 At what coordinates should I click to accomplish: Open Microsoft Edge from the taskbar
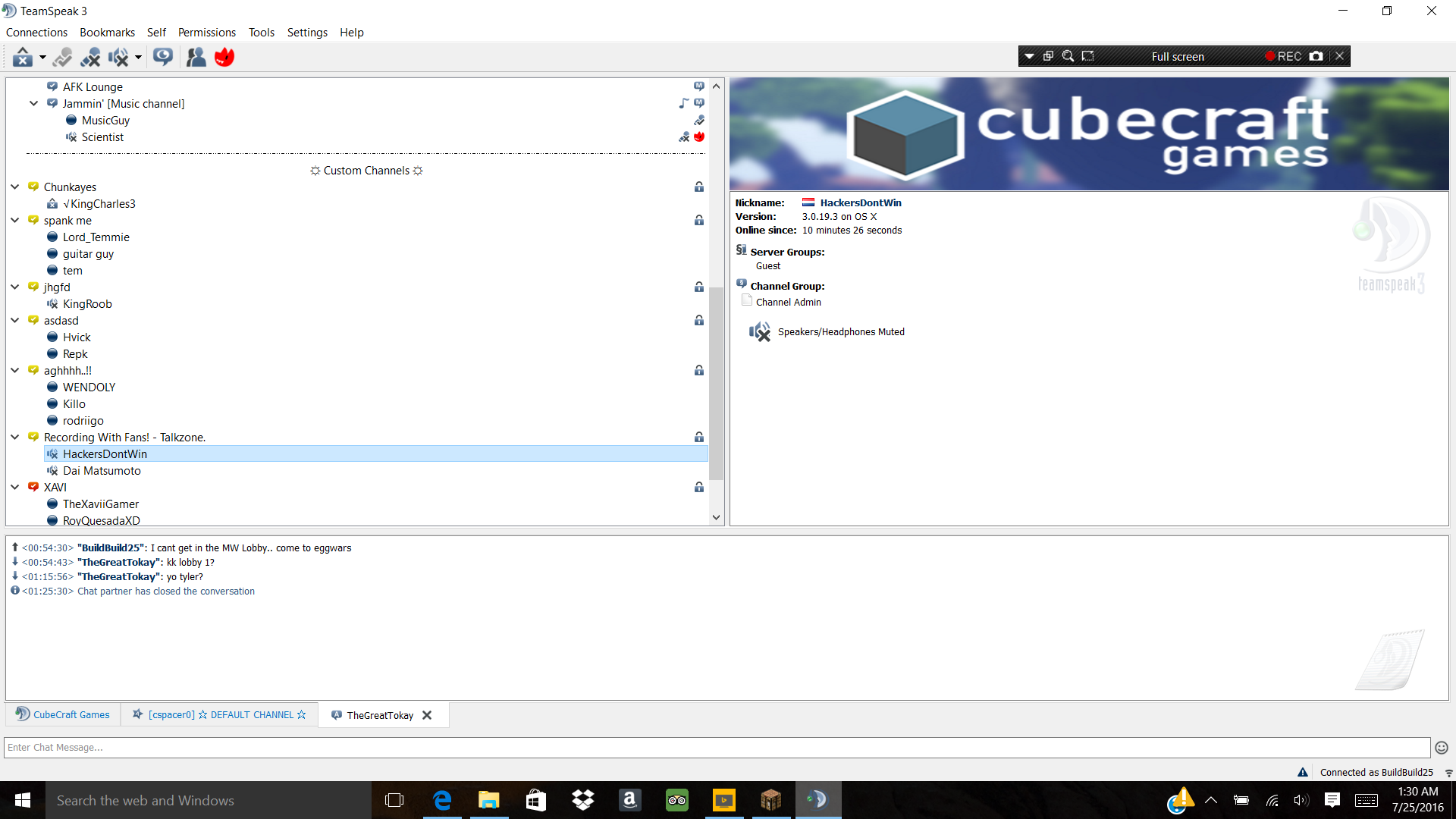point(442,800)
